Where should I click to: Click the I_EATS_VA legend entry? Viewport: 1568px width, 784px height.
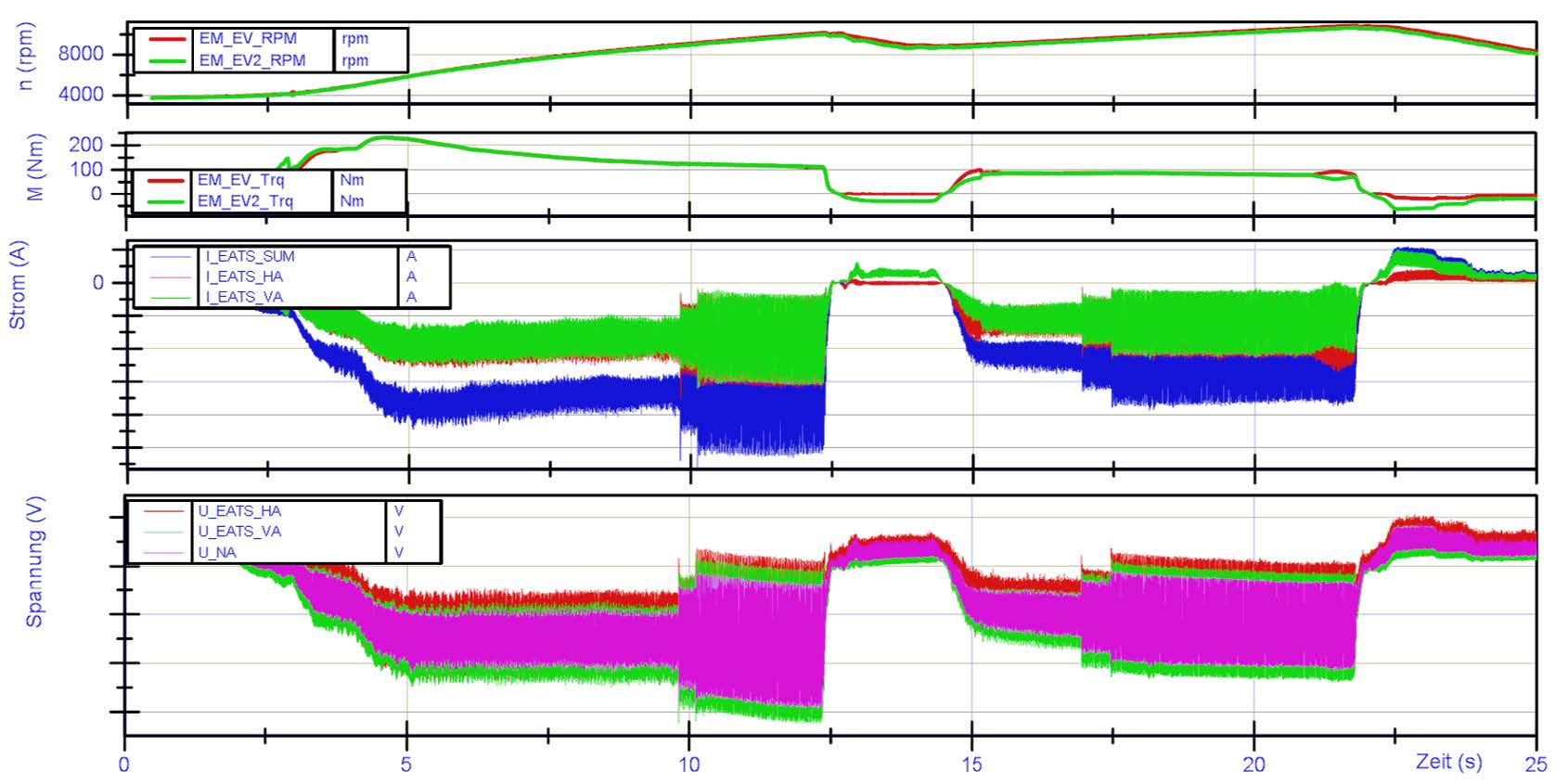[x=244, y=298]
